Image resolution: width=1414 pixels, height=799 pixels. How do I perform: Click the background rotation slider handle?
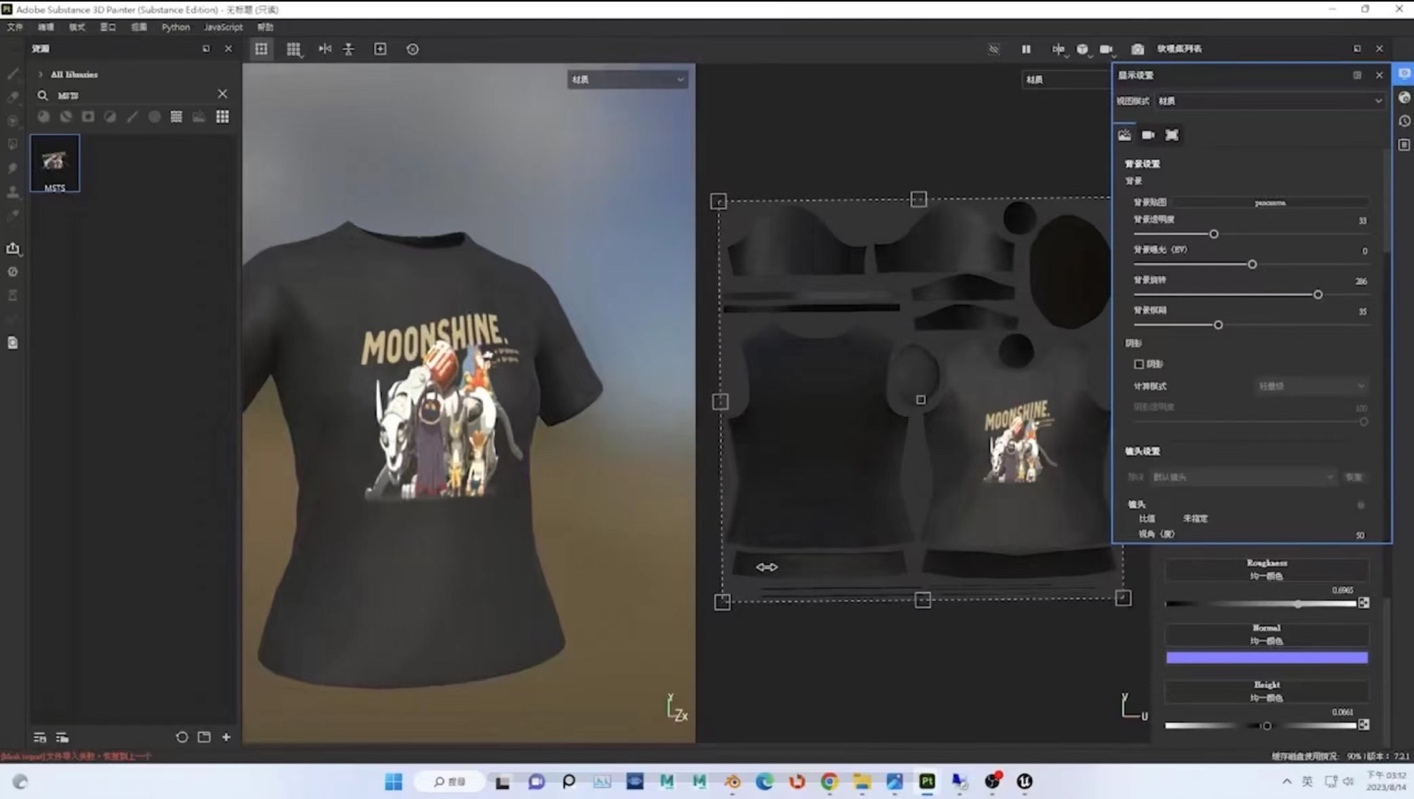1317,294
